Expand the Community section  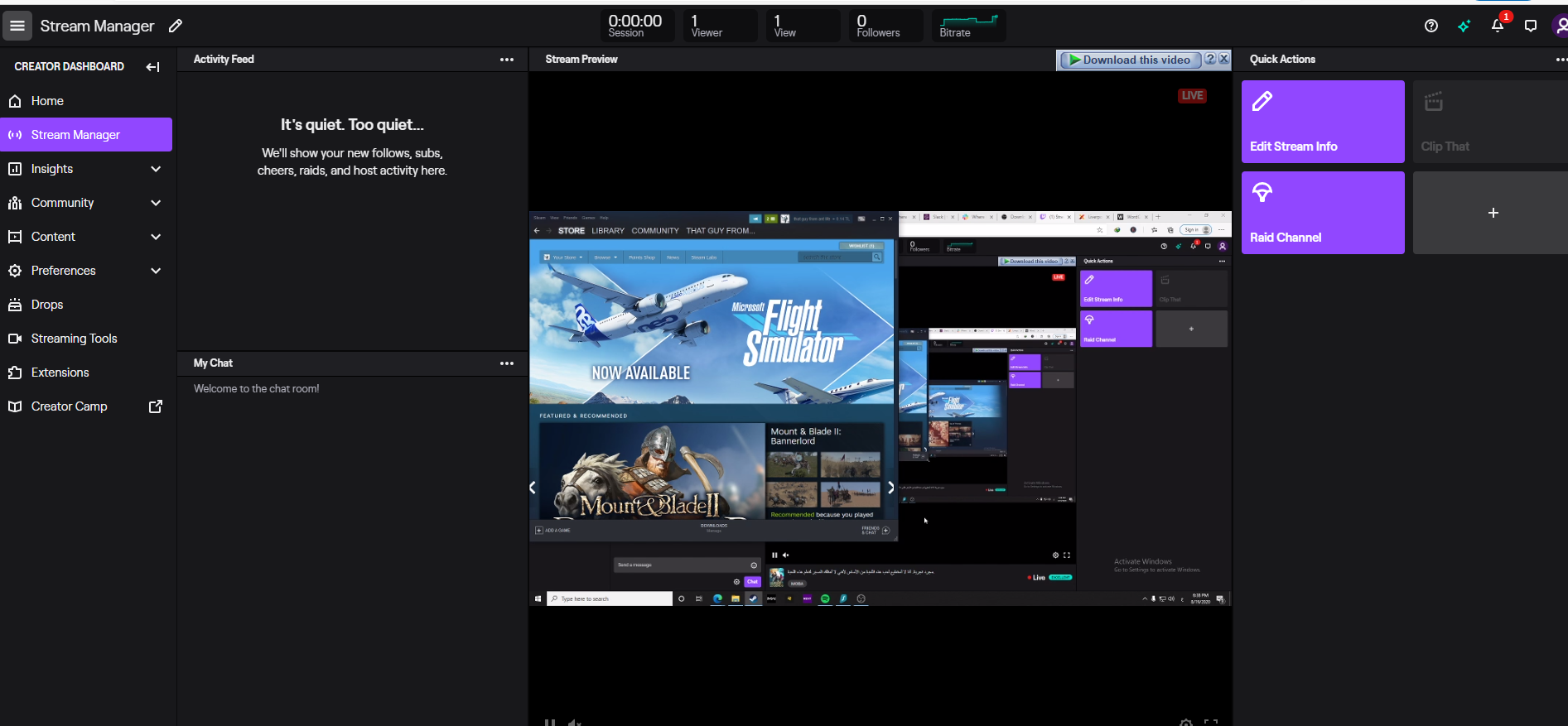coord(156,203)
